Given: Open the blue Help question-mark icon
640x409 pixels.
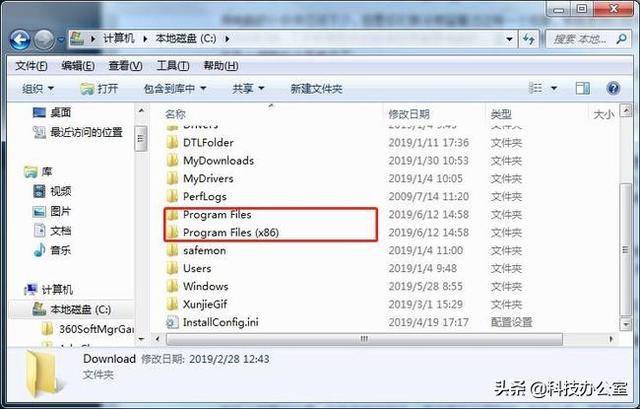Looking at the screenshot, I should 613,88.
